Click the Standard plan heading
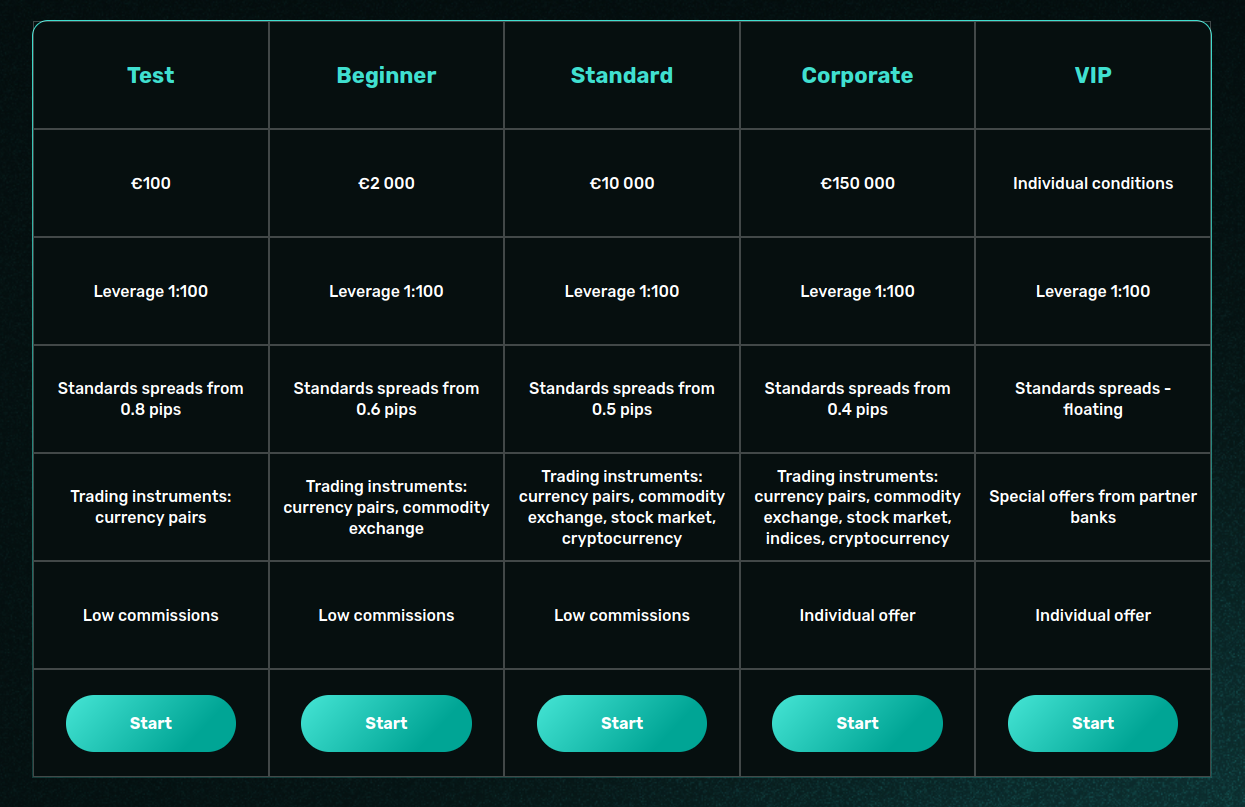Screen dimensions: 1245x807 click(x=622, y=75)
